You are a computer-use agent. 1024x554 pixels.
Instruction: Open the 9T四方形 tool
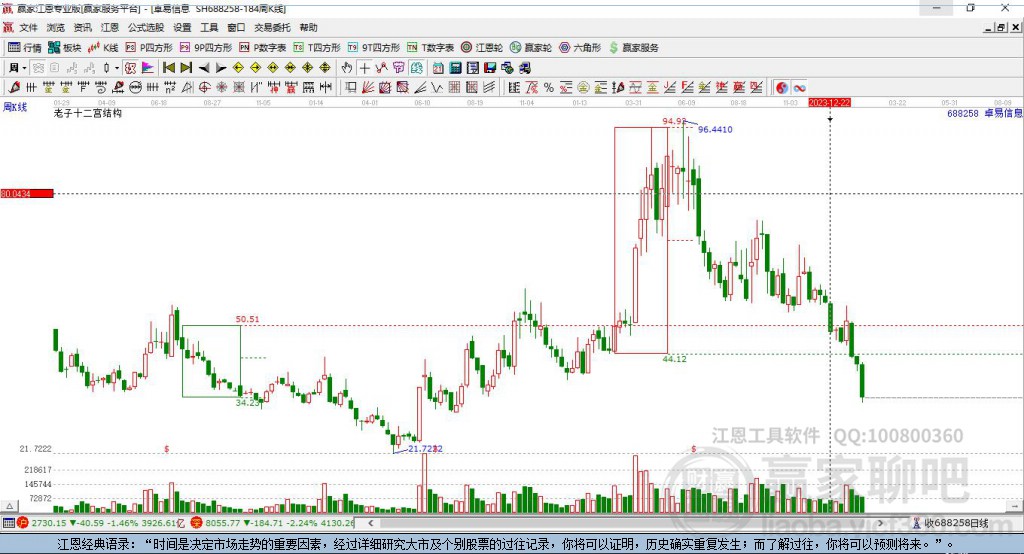[x=374, y=48]
